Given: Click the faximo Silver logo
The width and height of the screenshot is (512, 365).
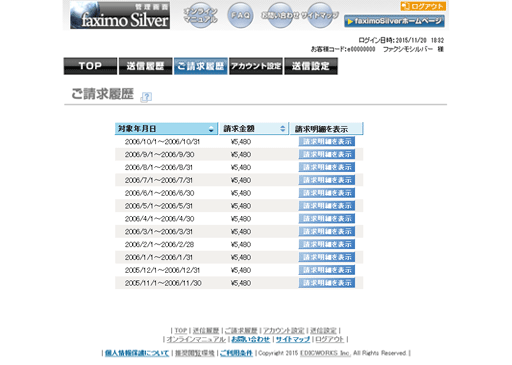Looking at the screenshot, I should point(120,15).
